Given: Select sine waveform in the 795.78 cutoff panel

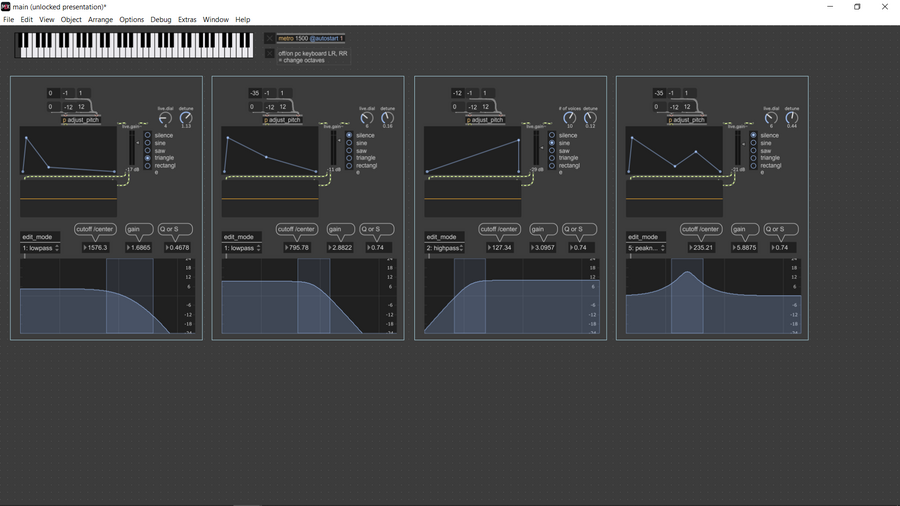Looking at the screenshot, I should (x=349, y=143).
